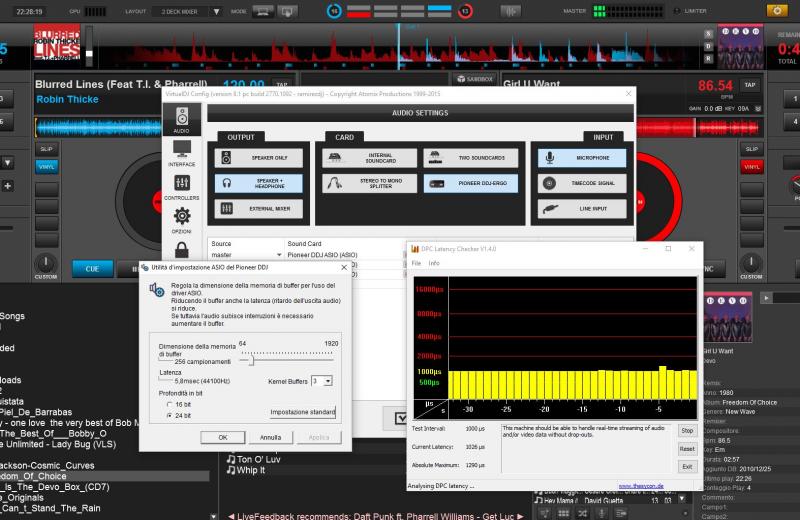Open the Interface settings section

coord(181,153)
